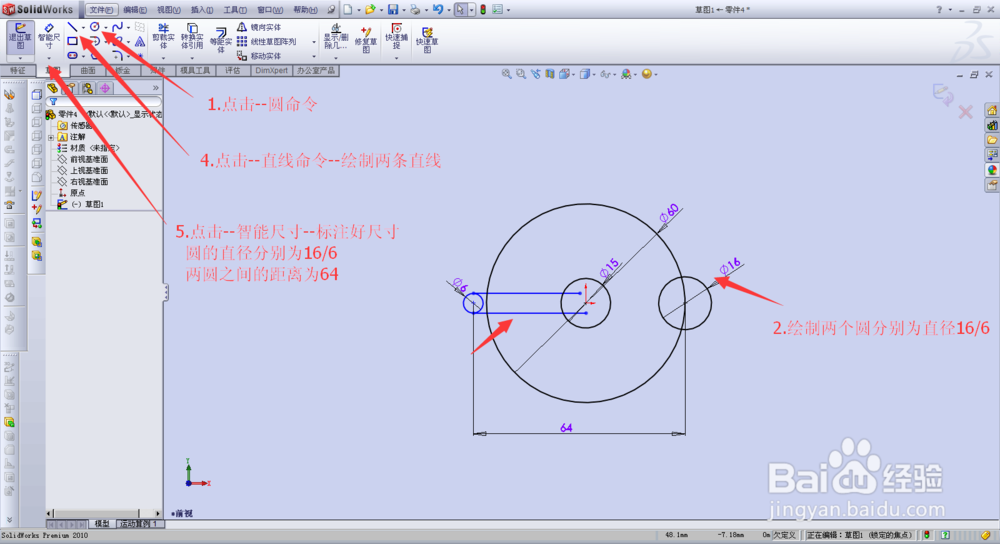Click 线性草图阵列 linear sketch pattern
The height and width of the screenshot is (544, 1000).
pos(266,41)
